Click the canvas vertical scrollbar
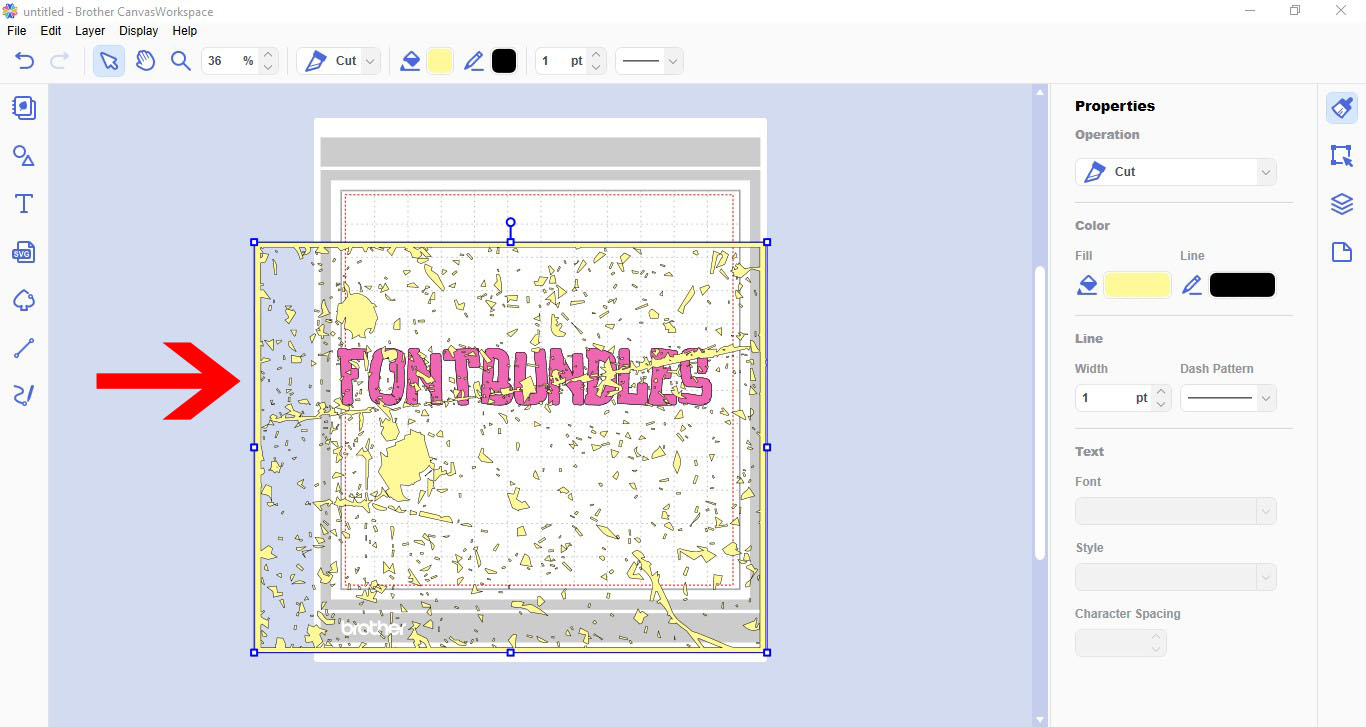 [1040, 412]
